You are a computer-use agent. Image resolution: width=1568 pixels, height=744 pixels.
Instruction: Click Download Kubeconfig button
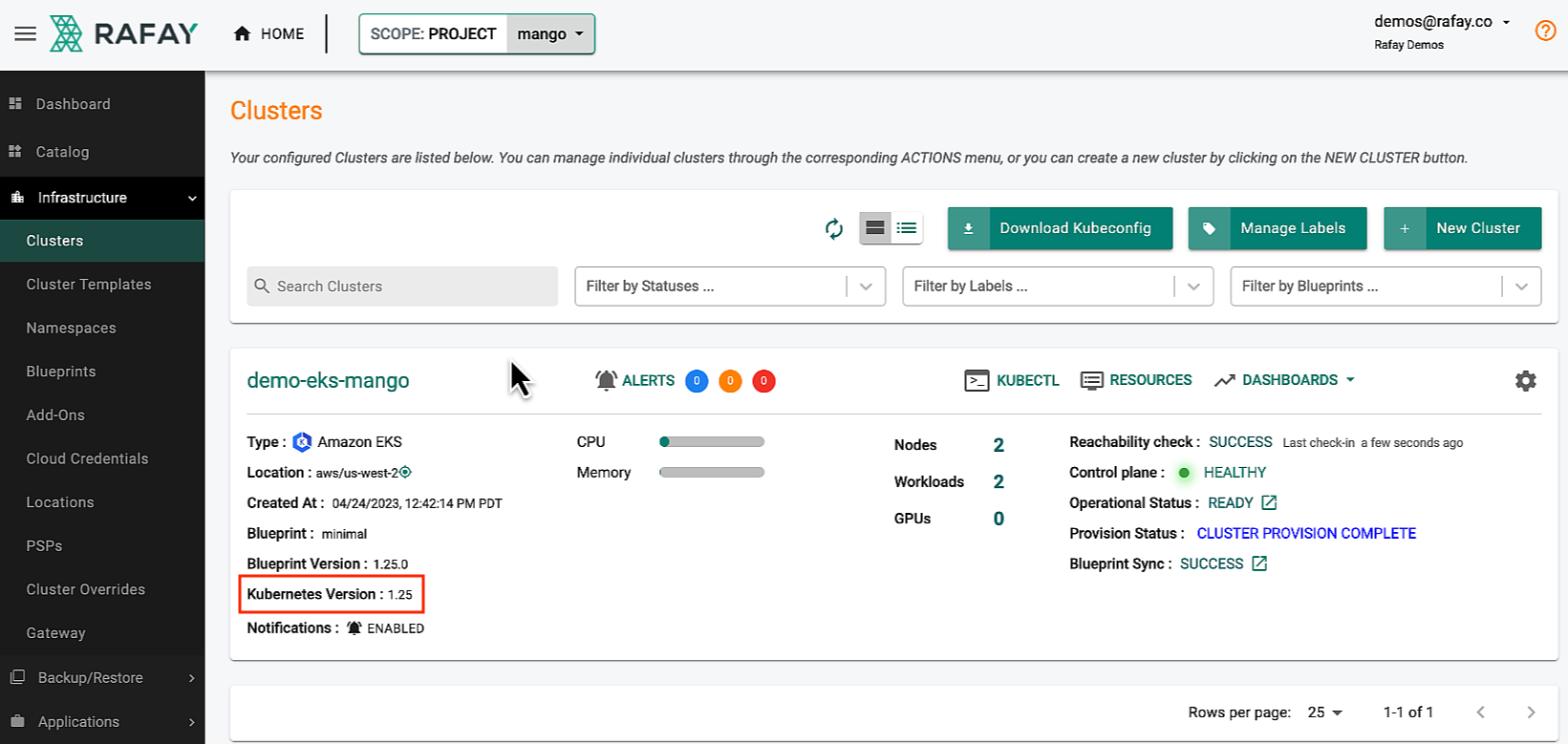(1060, 228)
